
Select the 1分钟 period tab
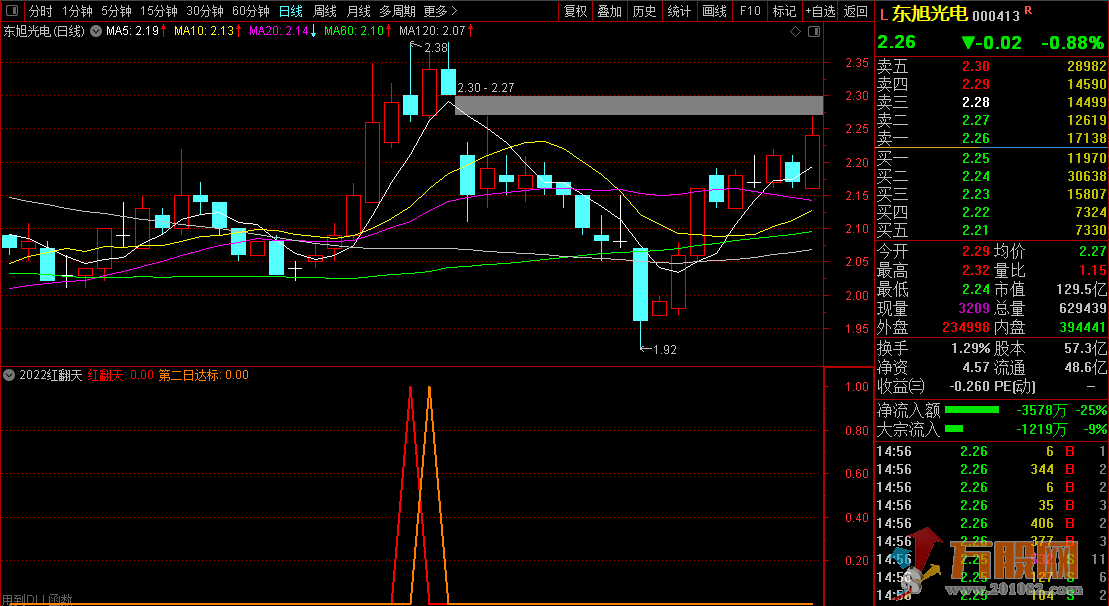click(x=77, y=11)
